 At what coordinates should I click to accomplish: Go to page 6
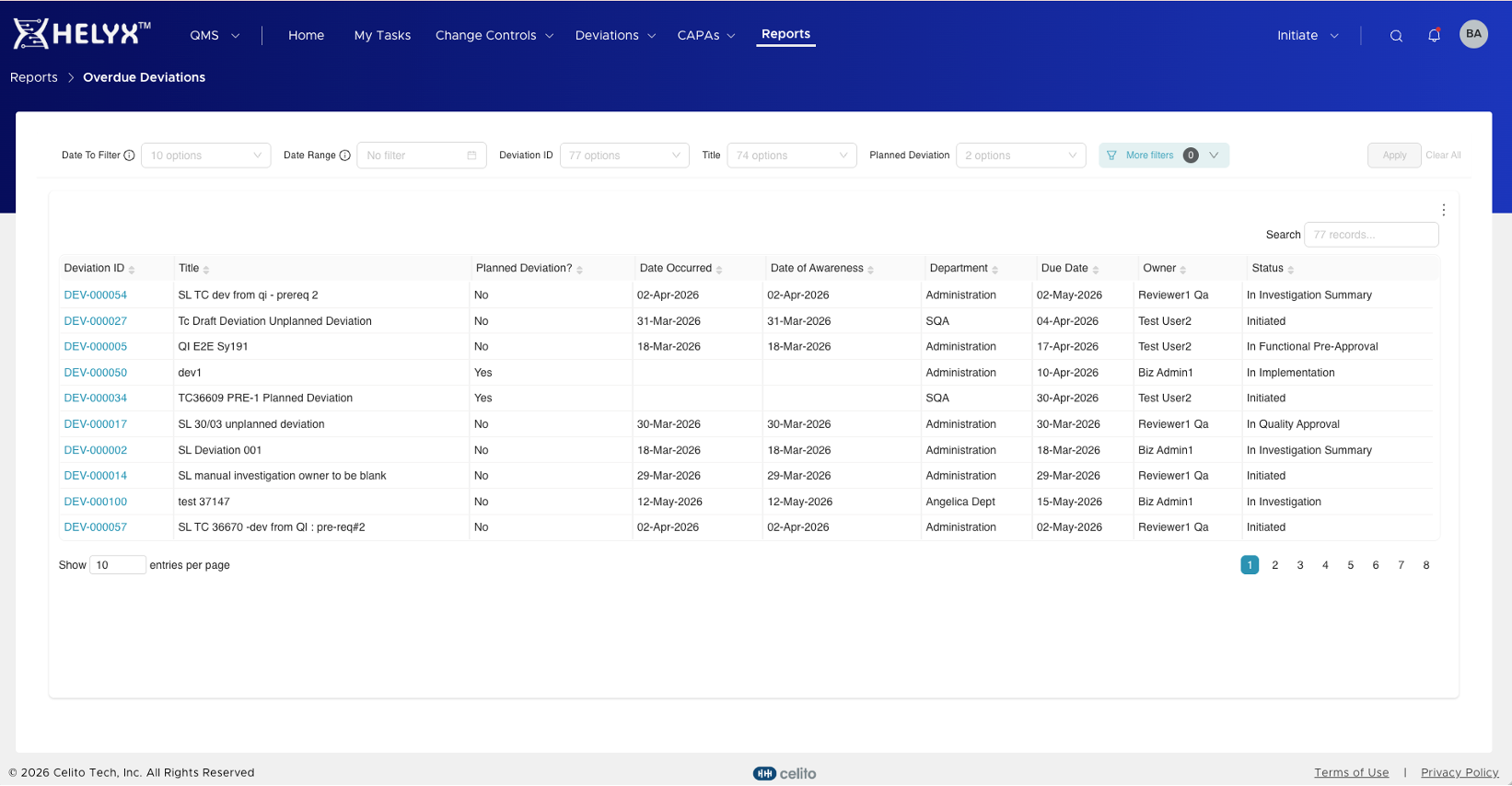tap(1376, 565)
